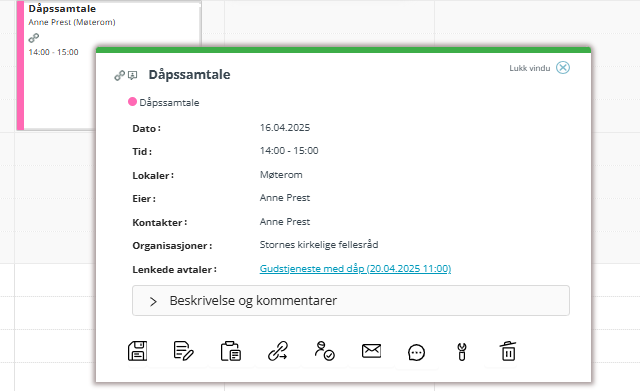
Task: Click chain link icon in calendar event card
Action: pos(34,38)
